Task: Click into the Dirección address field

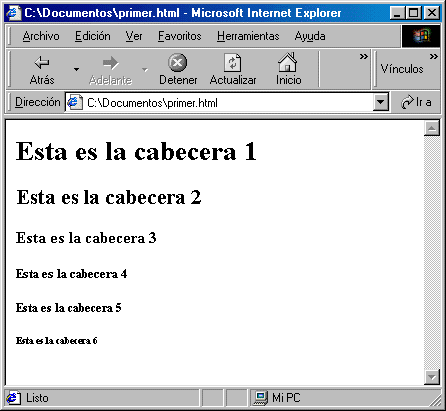Action: 227,102
